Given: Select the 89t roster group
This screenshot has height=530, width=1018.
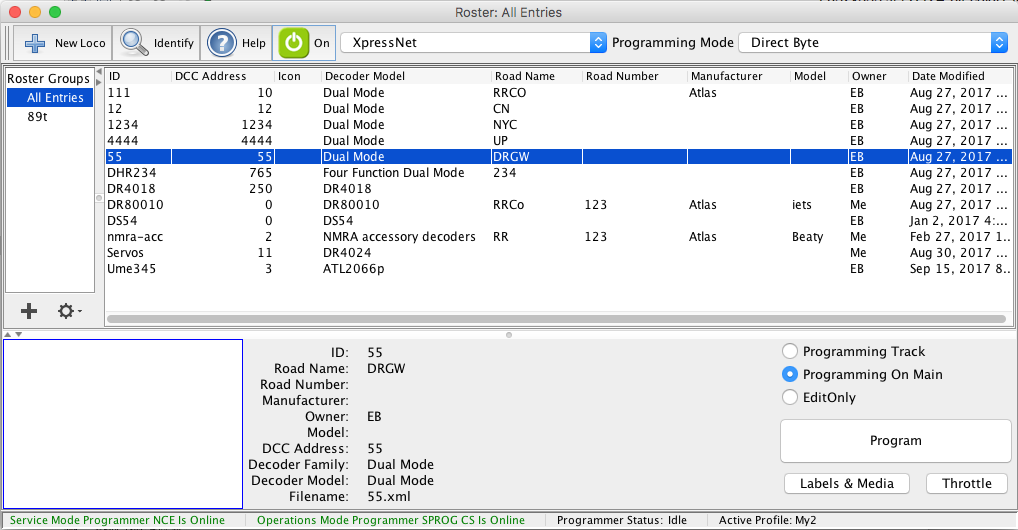Looking at the screenshot, I should coord(38,116).
